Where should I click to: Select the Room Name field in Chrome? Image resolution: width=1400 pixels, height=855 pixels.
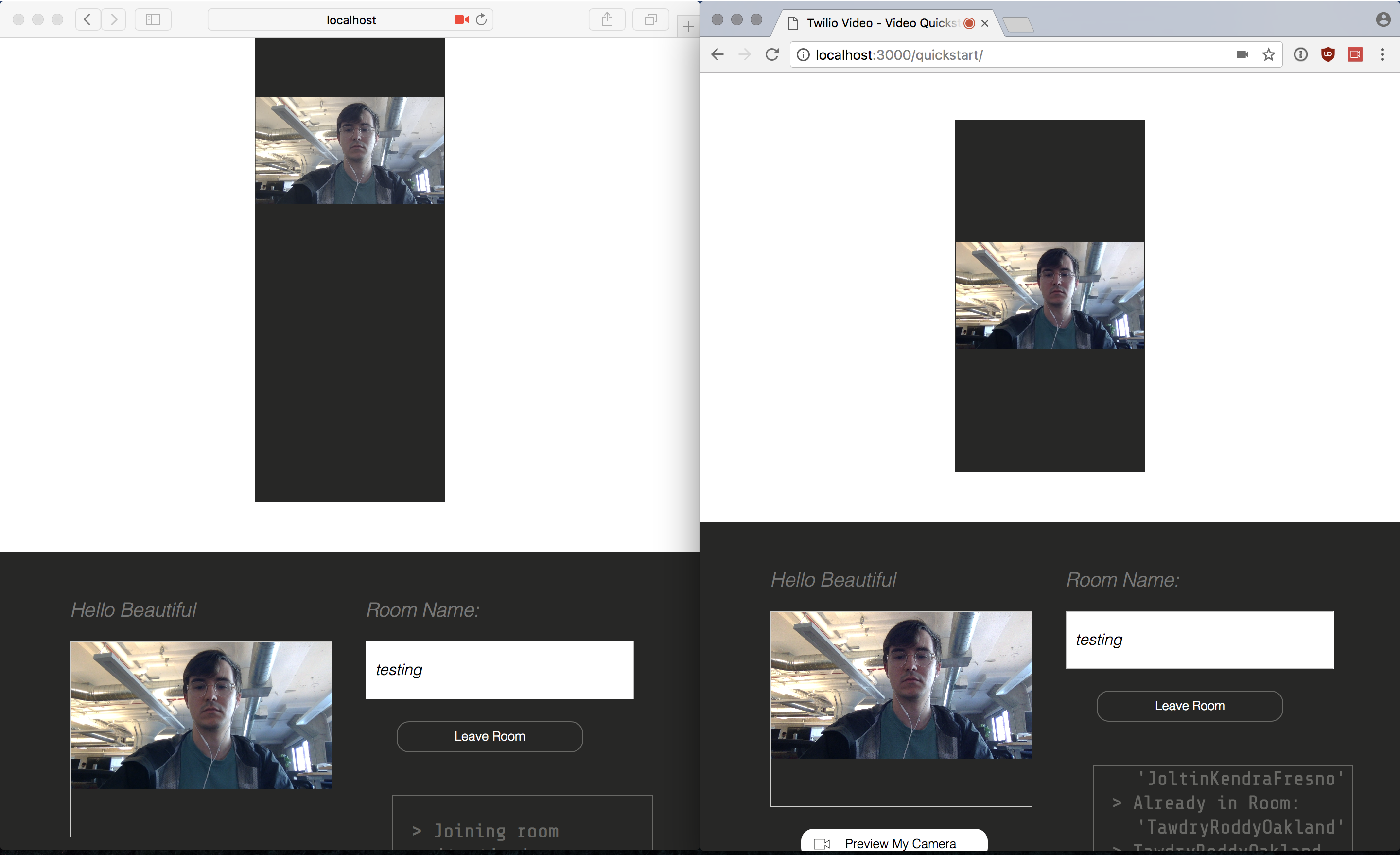pos(1199,640)
